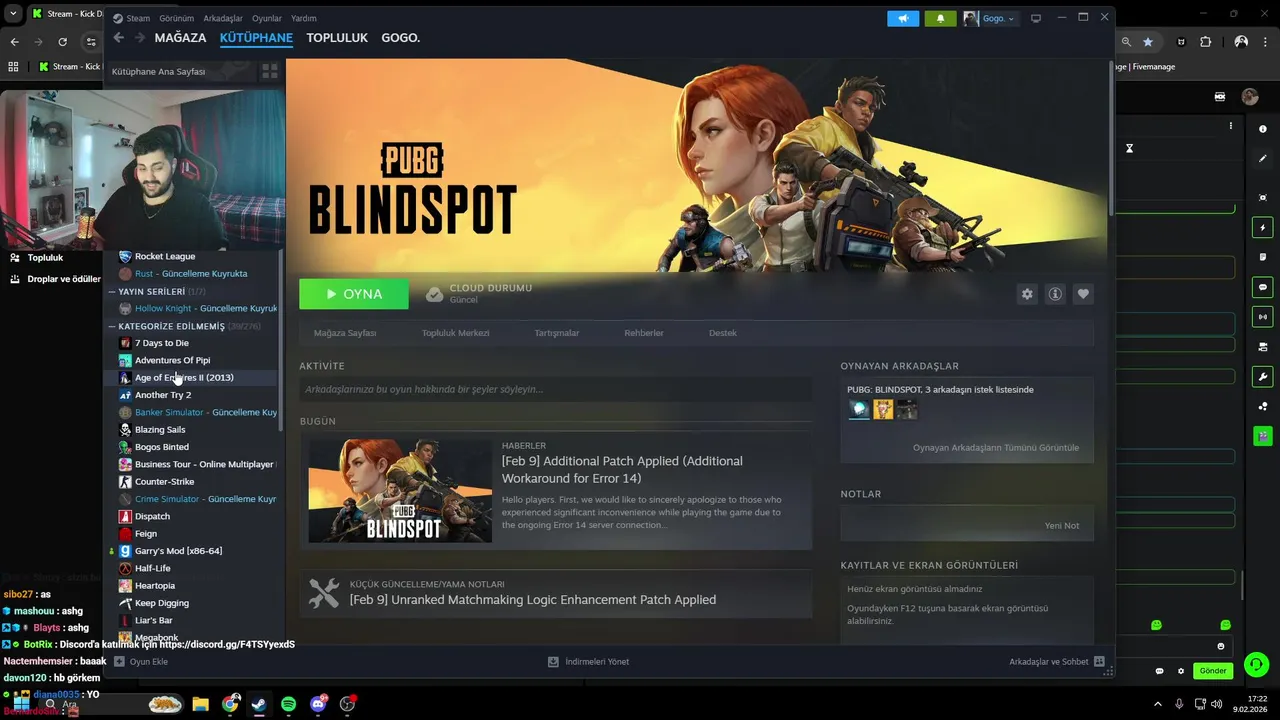Open Mağaza Sayfası link
This screenshot has width=1280, height=720.
pyautogui.click(x=345, y=333)
